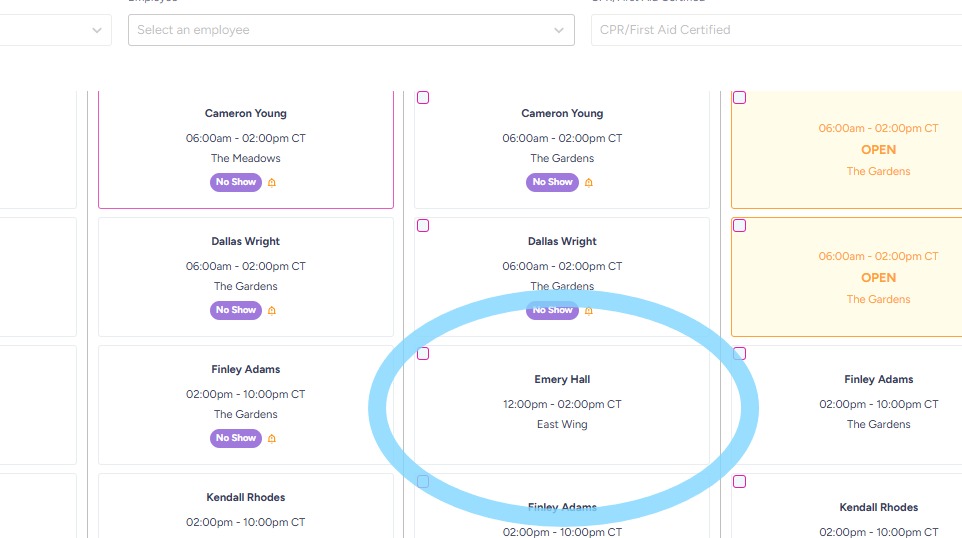Click bell icon on Cameron Young Gardens shift

tap(588, 183)
